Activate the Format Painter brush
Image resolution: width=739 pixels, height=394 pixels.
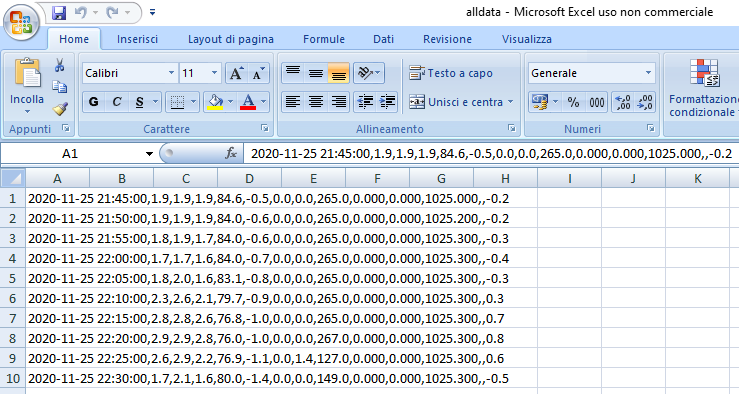pyautogui.click(x=59, y=109)
